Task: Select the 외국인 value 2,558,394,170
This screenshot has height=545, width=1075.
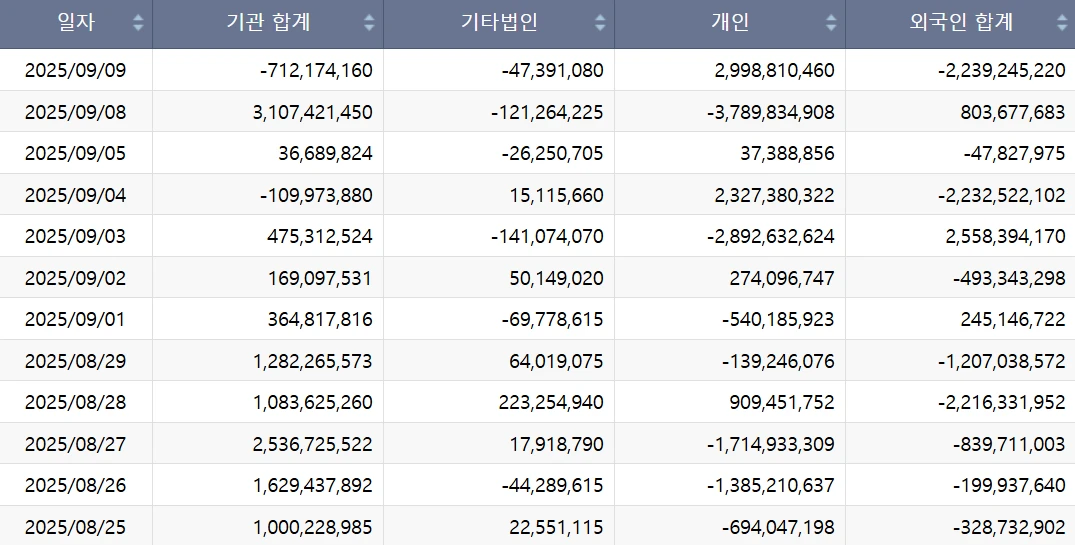Action: [1001, 237]
